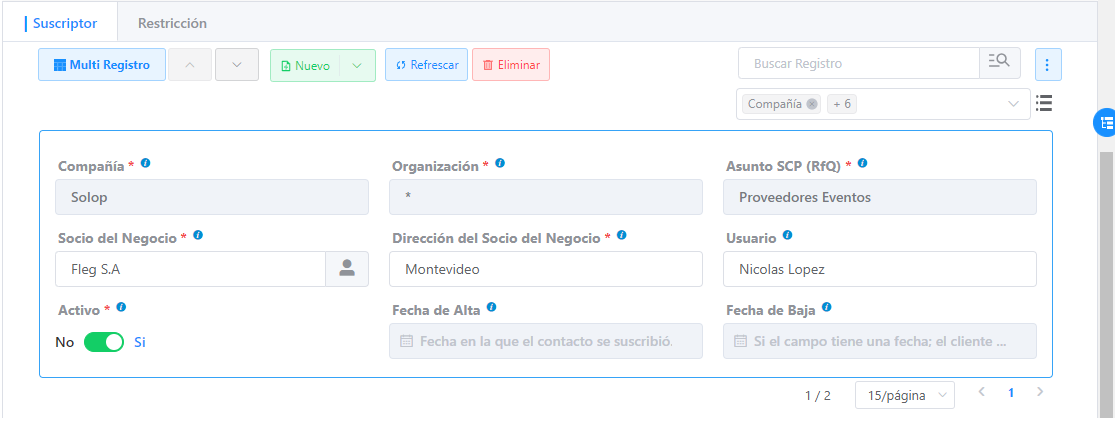Remove the Compañía tag with its x icon
The width and height of the screenshot is (1115, 436).
pos(812,104)
